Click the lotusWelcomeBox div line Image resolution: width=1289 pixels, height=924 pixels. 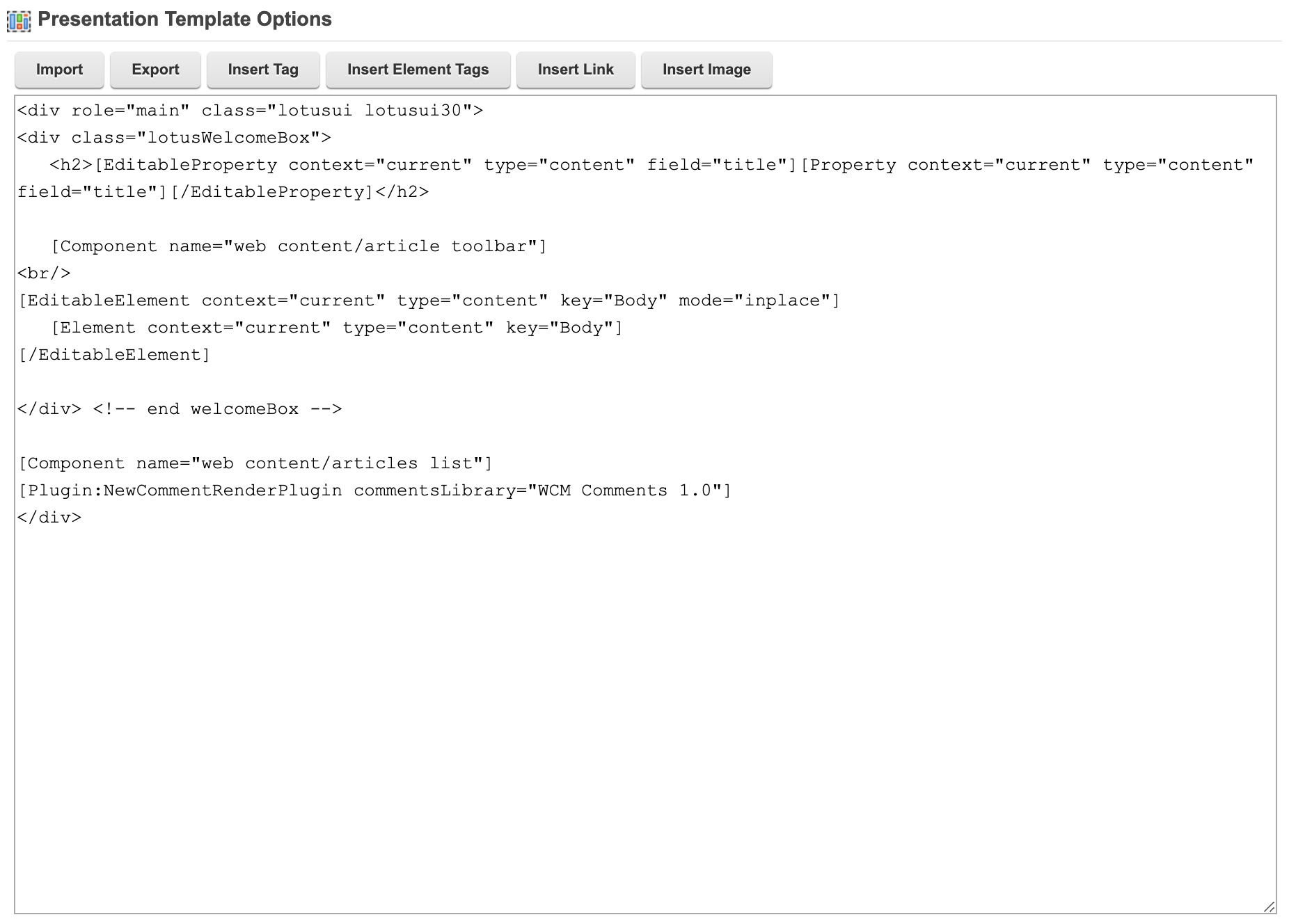[x=174, y=137]
